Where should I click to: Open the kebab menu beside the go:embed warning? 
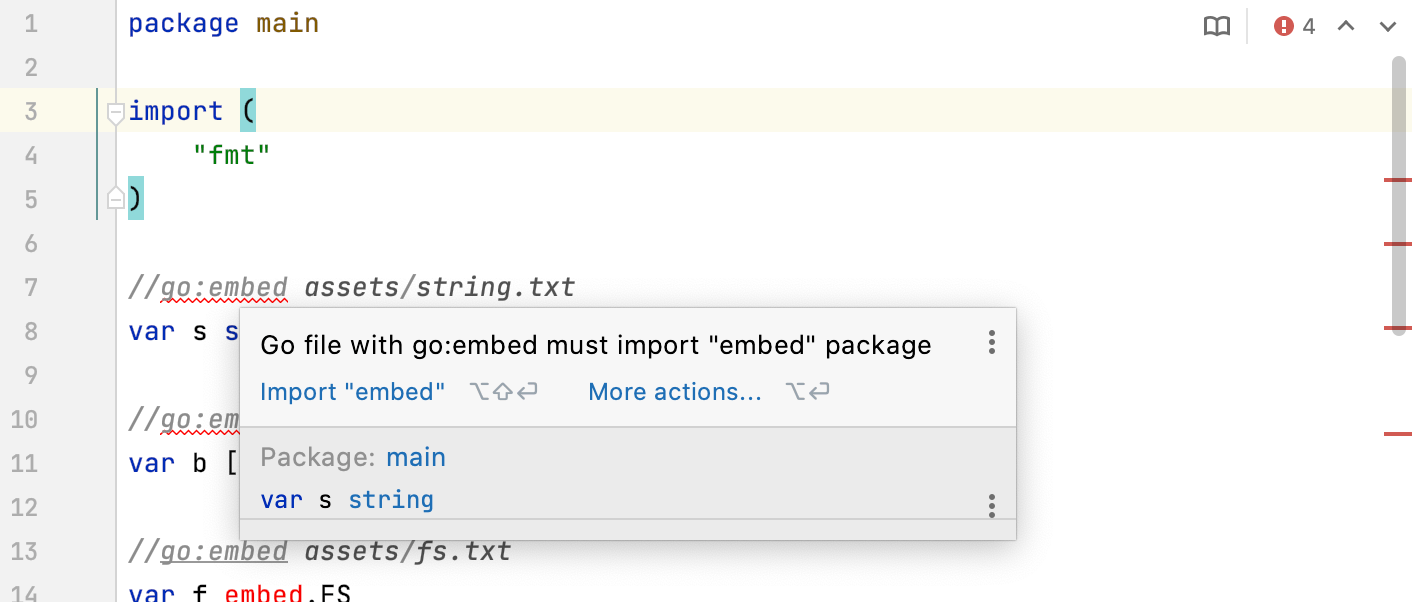(991, 343)
